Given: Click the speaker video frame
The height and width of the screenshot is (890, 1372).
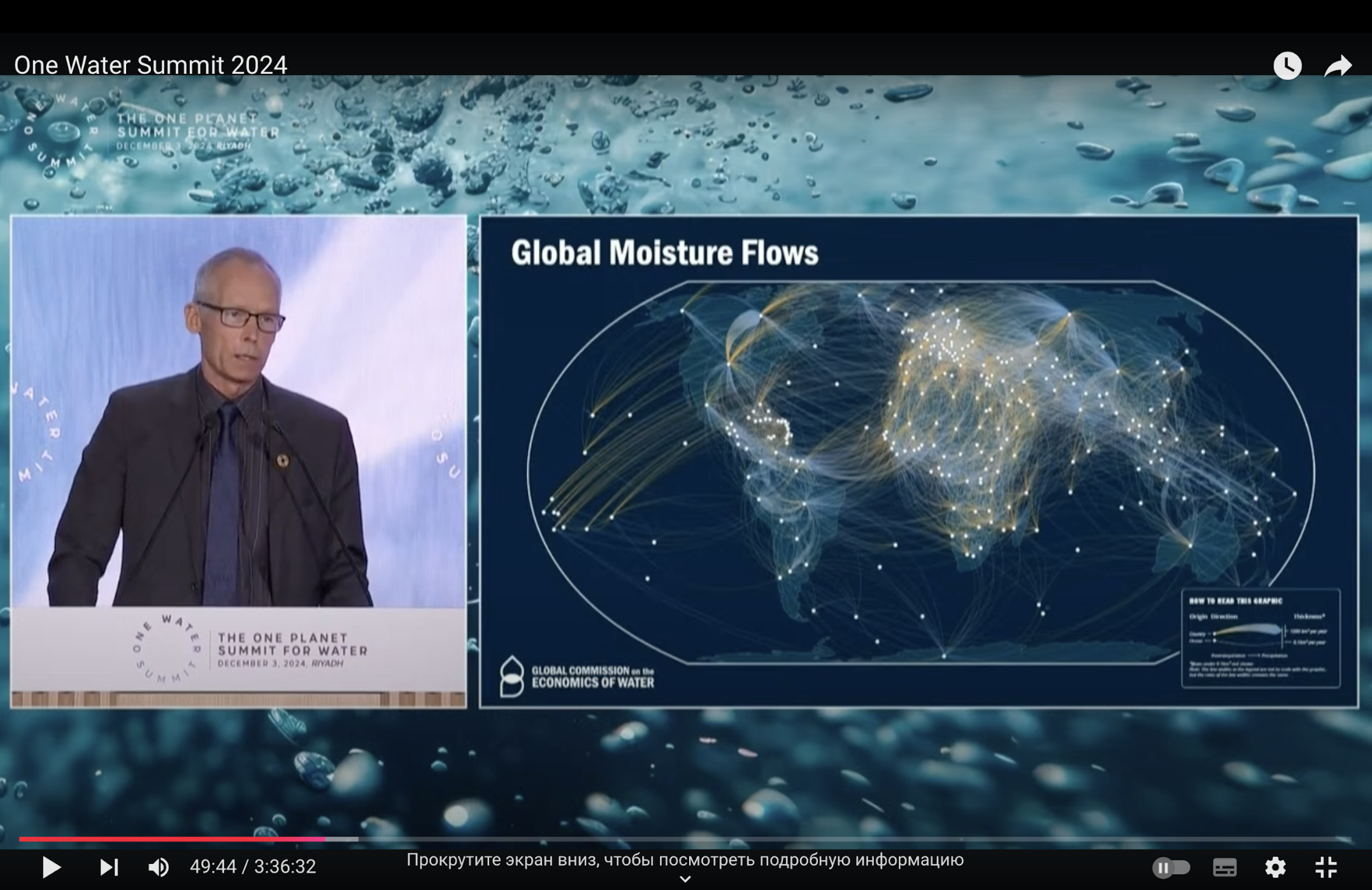Looking at the screenshot, I should [238, 461].
